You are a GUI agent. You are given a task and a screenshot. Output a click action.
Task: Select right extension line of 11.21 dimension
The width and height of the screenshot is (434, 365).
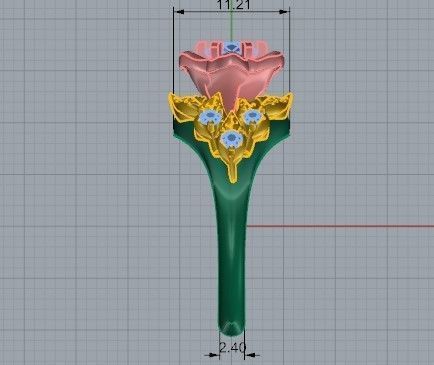(289, 50)
